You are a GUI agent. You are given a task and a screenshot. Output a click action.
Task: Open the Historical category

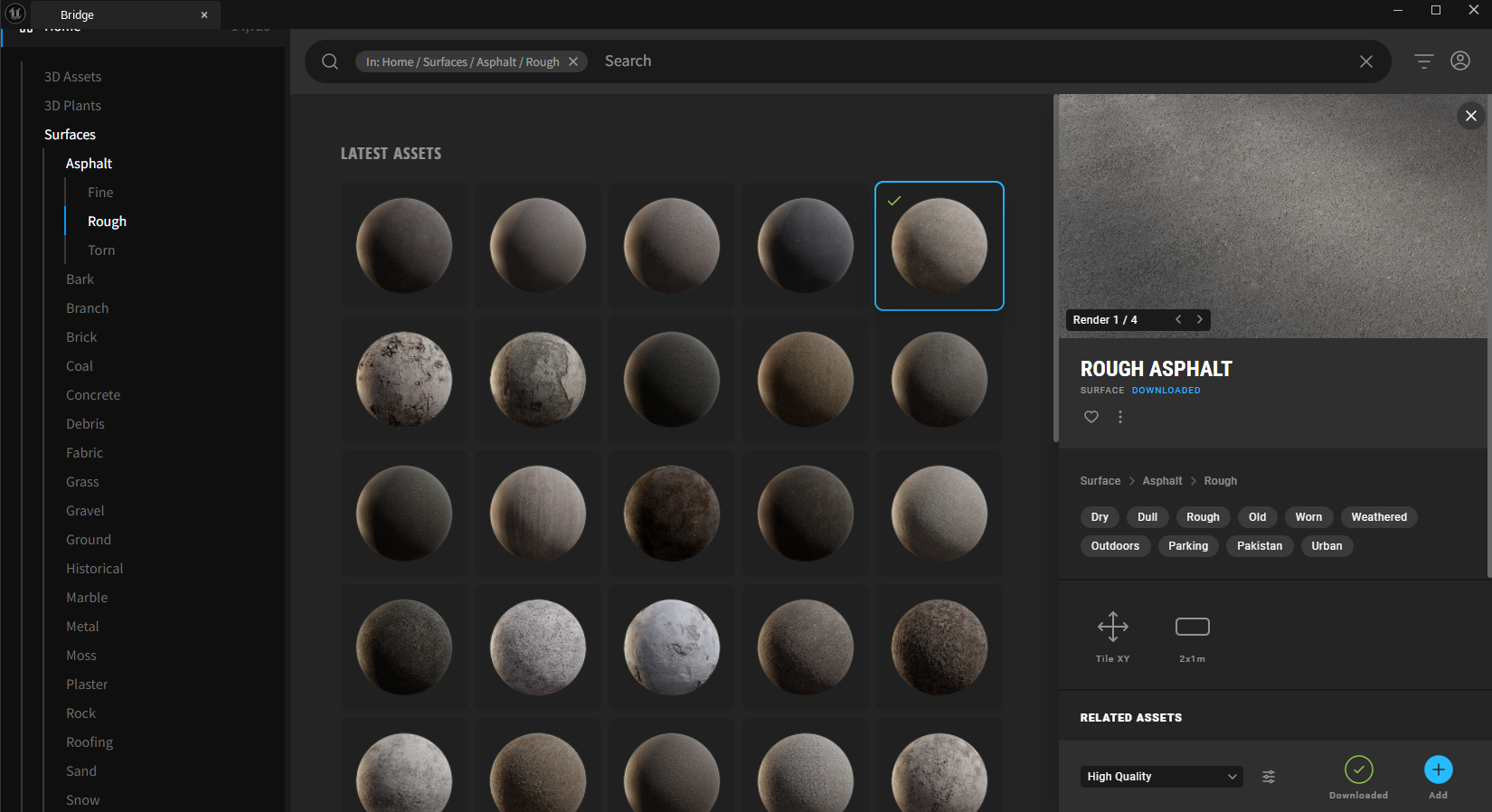coord(95,569)
